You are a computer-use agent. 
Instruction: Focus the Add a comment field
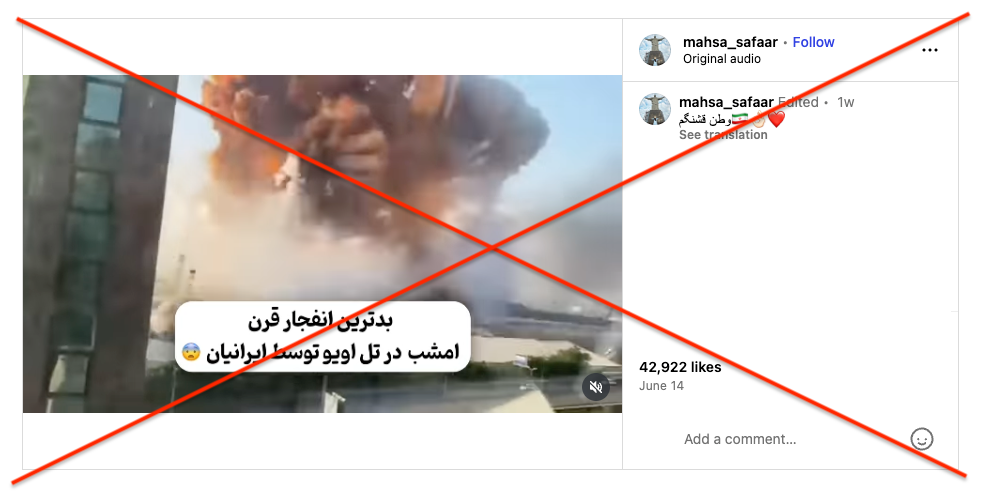tap(740, 440)
